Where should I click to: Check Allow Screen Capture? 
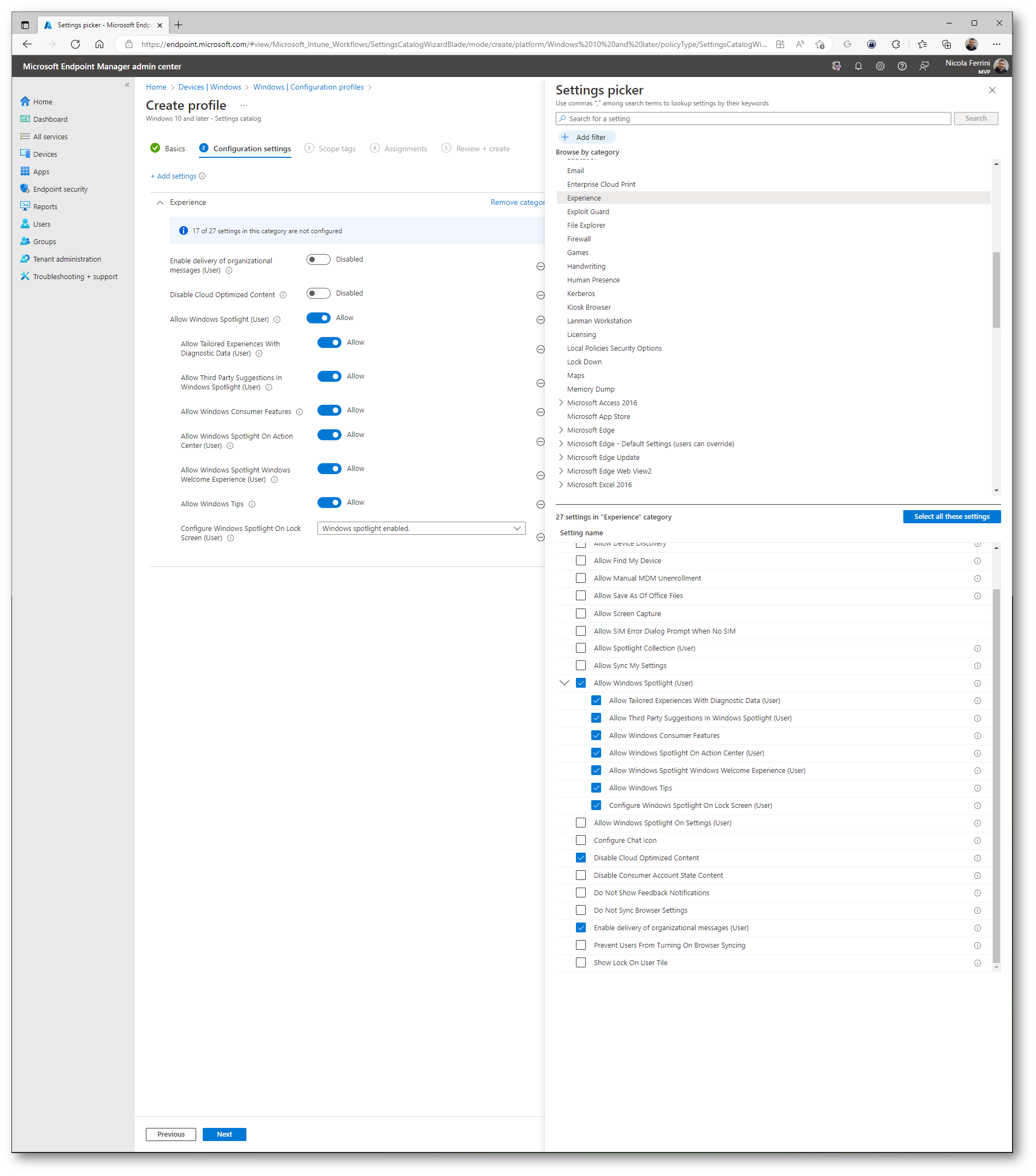click(581, 613)
